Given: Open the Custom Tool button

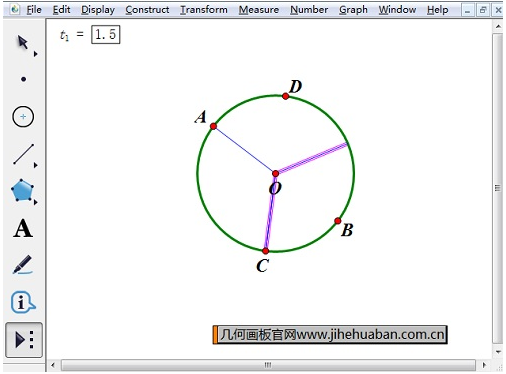Looking at the screenshot, I should coord(24,340).
